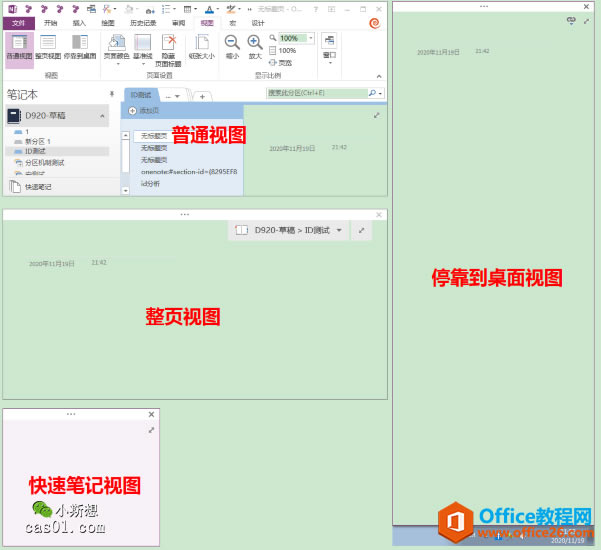The width and height of the screenshot is (601, 550).
Task: Click the ... handle of docked window
Action: click(x=484, y=7)
